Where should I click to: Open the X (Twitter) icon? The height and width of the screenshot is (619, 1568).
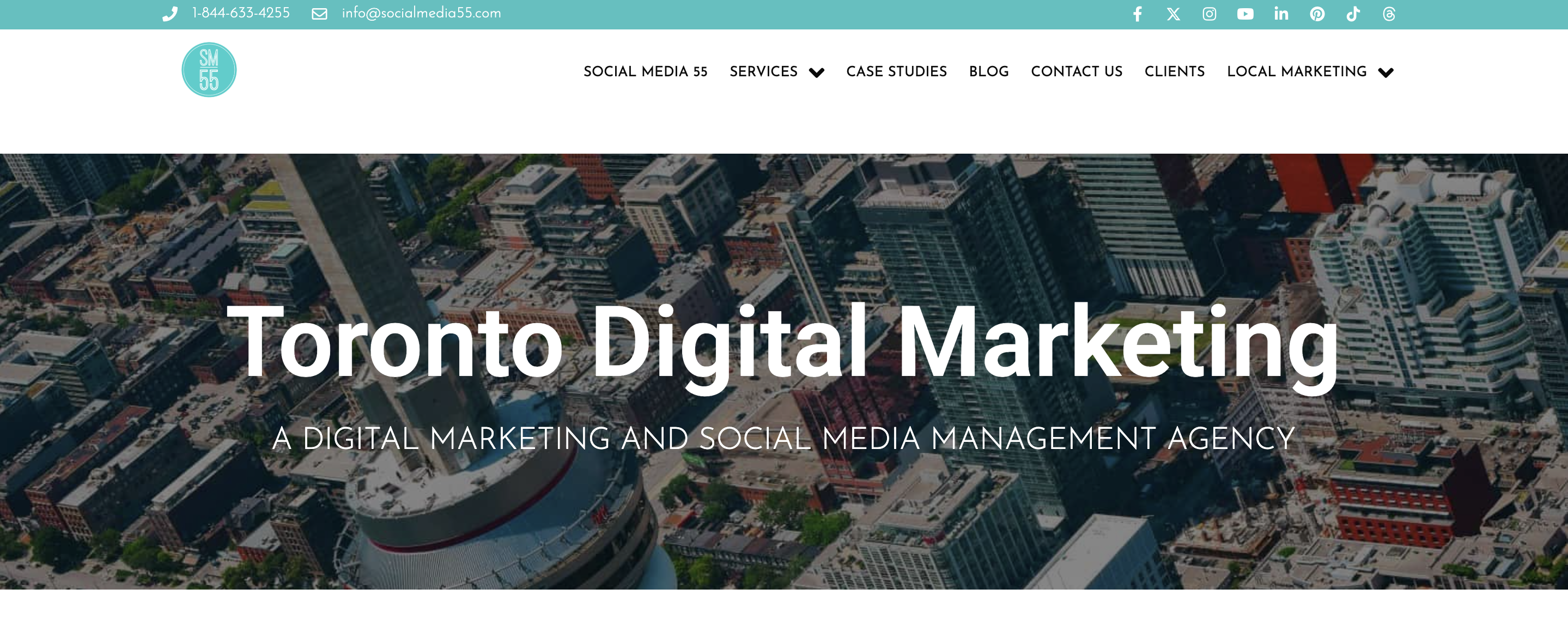pos(1173,14)
